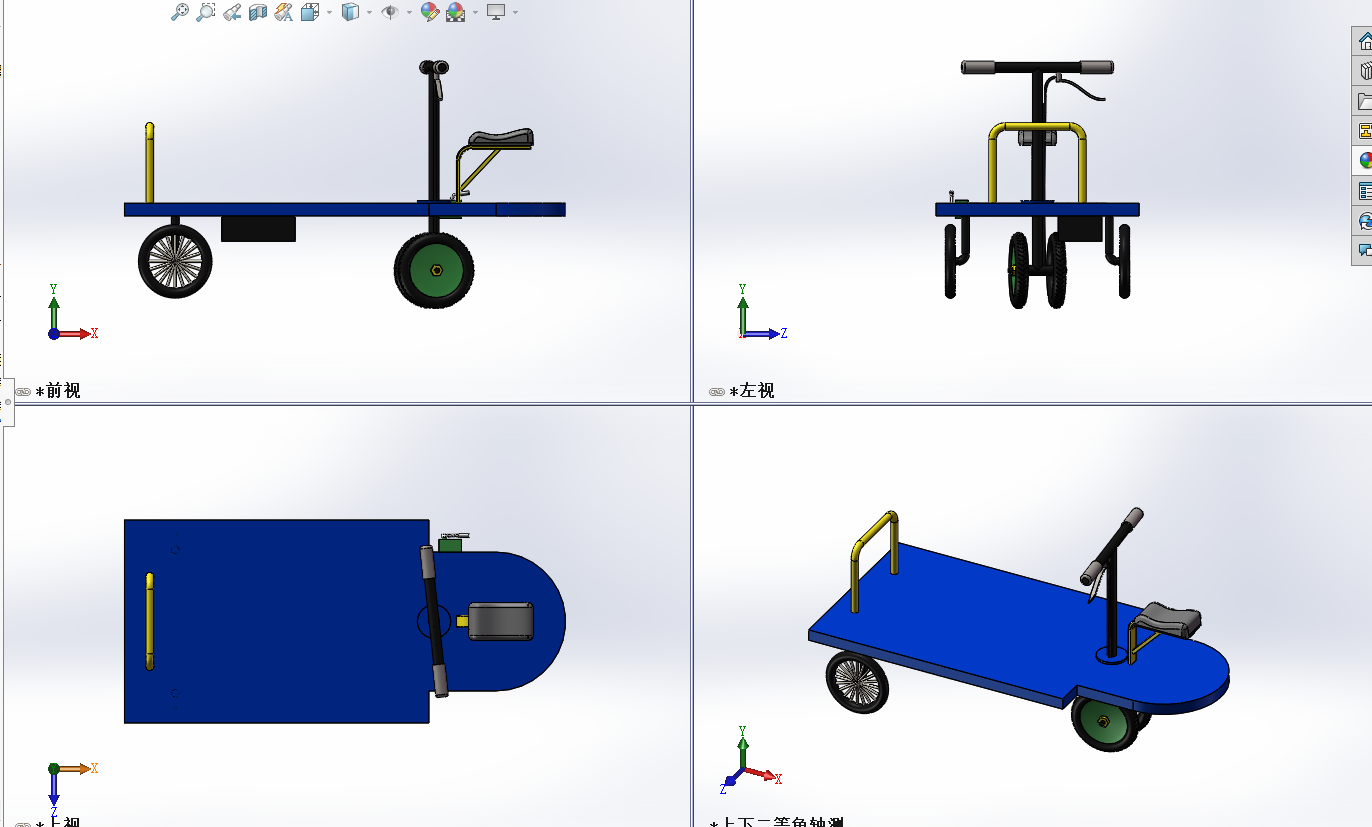Image resolution: width=1372 pixels, height=827 pixels.
Task: Open the Hide/Show Items dropdown arrow
Action: [x=409, y=13]
